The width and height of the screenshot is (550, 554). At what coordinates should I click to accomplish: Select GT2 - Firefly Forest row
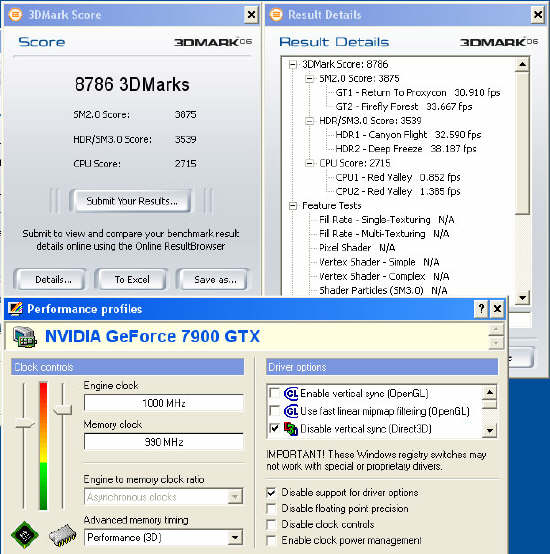coord(403,107)
